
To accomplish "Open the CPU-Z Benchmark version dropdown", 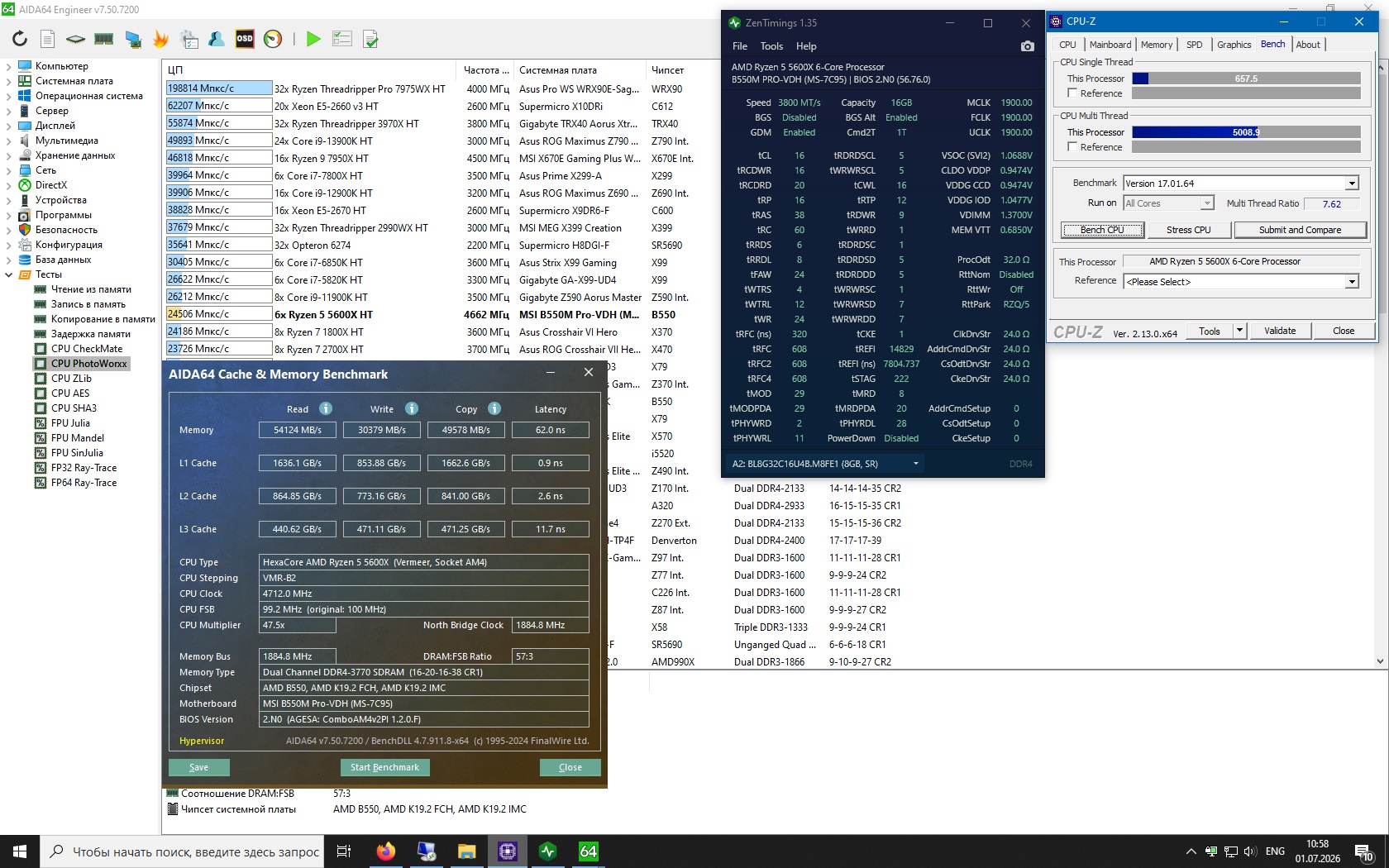I will coord(1352,184).
